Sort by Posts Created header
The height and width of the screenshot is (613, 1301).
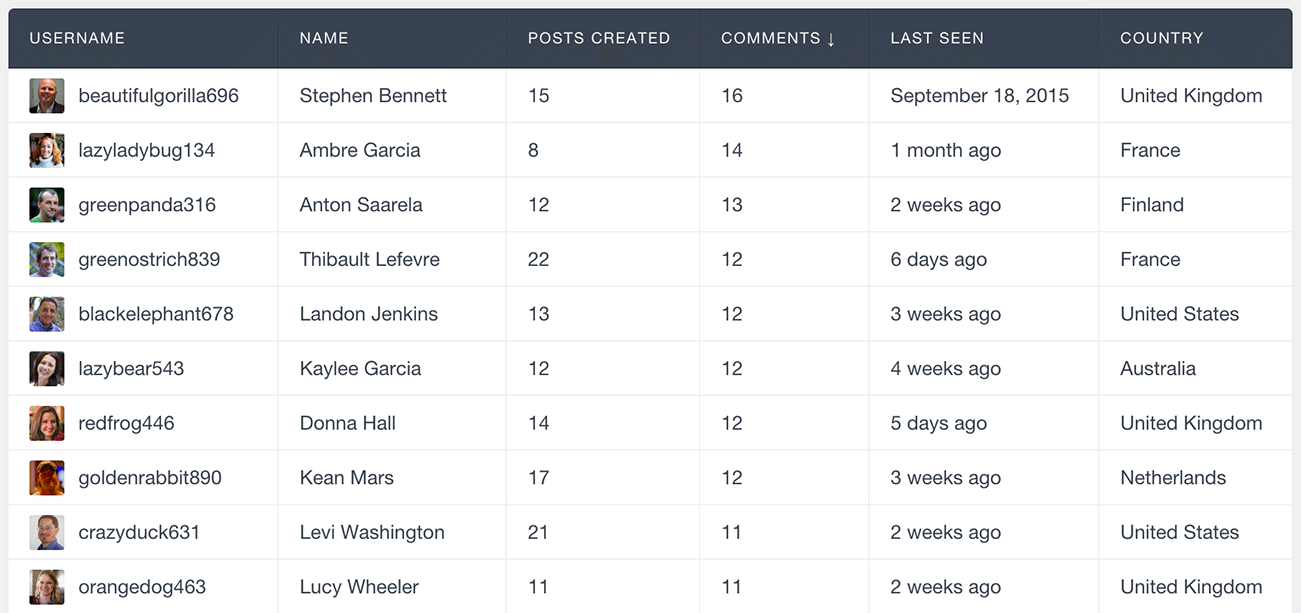click(603, 38)
